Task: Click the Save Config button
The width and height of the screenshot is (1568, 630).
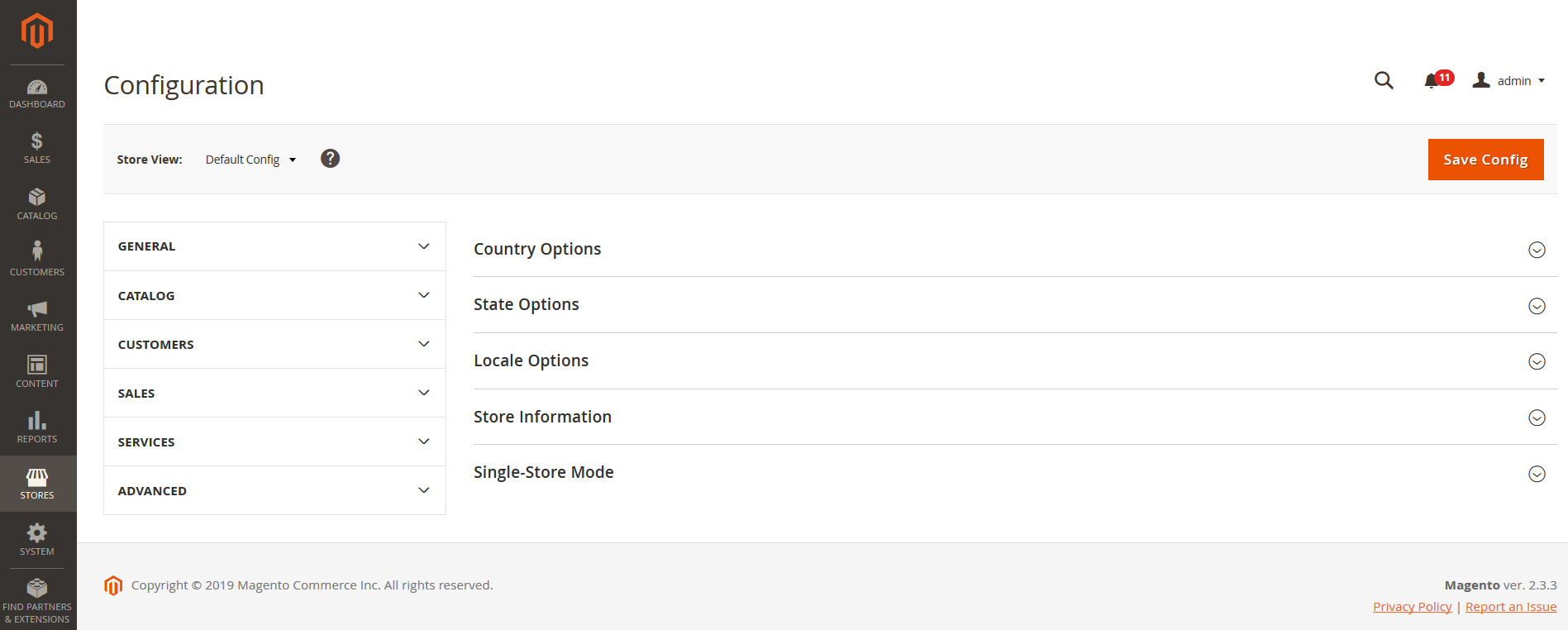Action: point(1485,160)
